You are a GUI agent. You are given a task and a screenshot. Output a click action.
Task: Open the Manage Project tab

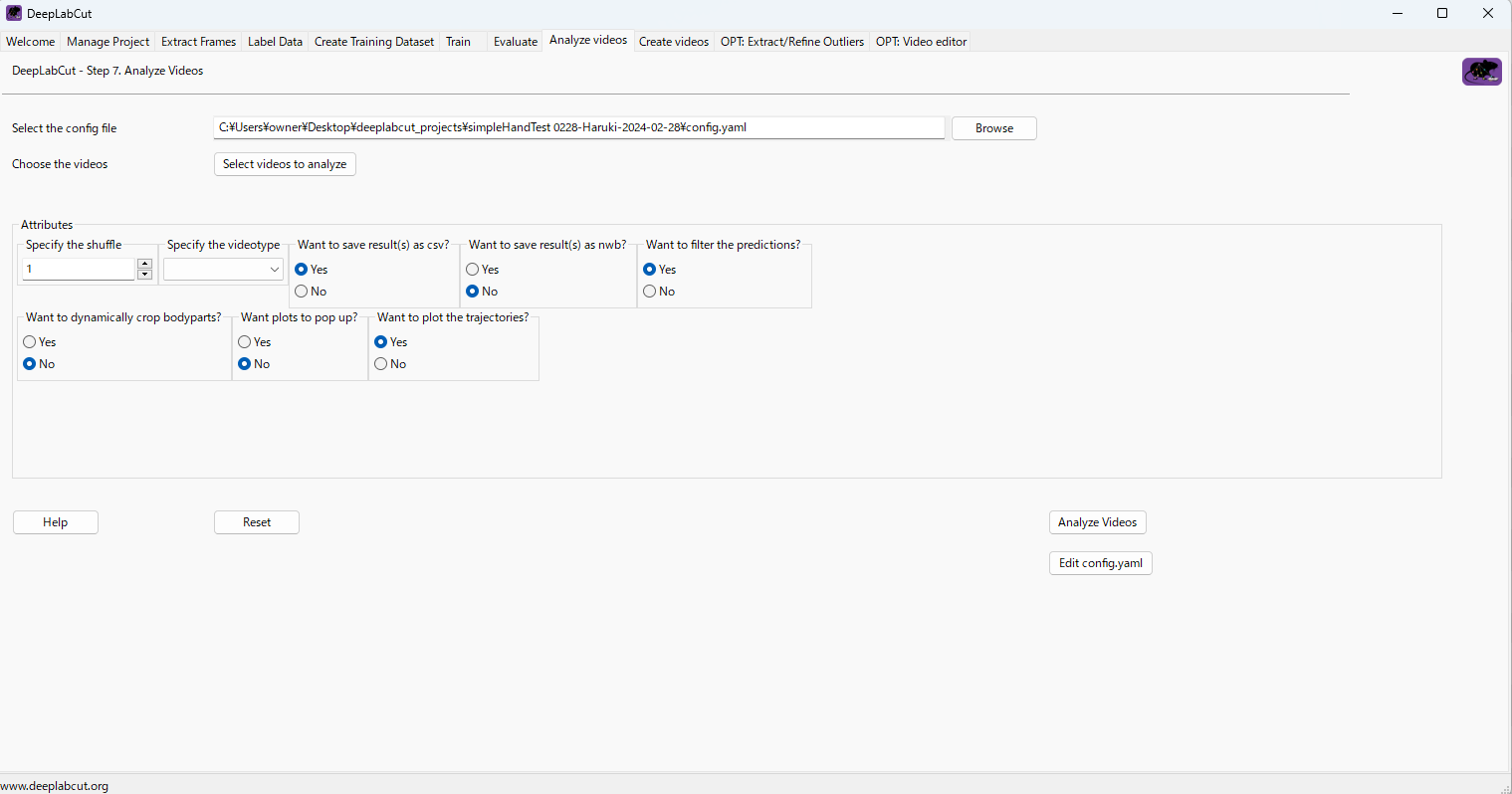(108, 42)
